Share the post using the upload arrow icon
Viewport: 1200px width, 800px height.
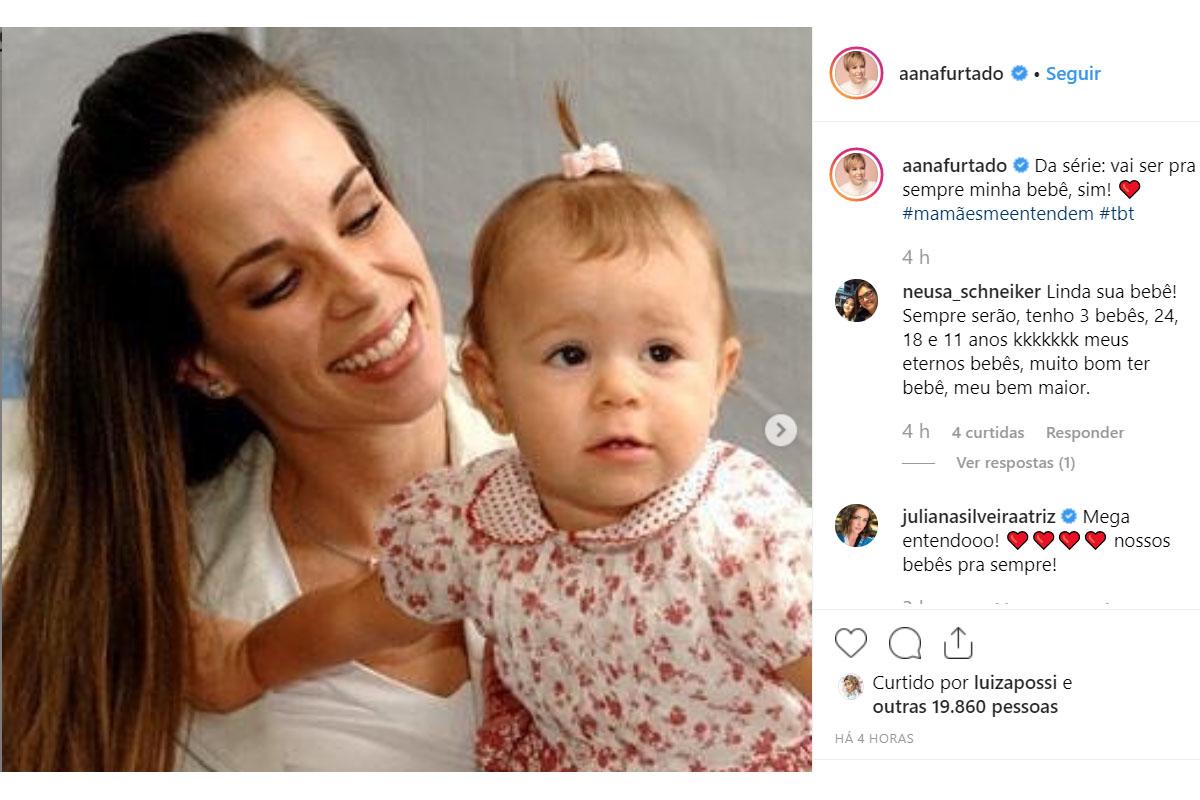pyautogui.click(x=958, y=643)
